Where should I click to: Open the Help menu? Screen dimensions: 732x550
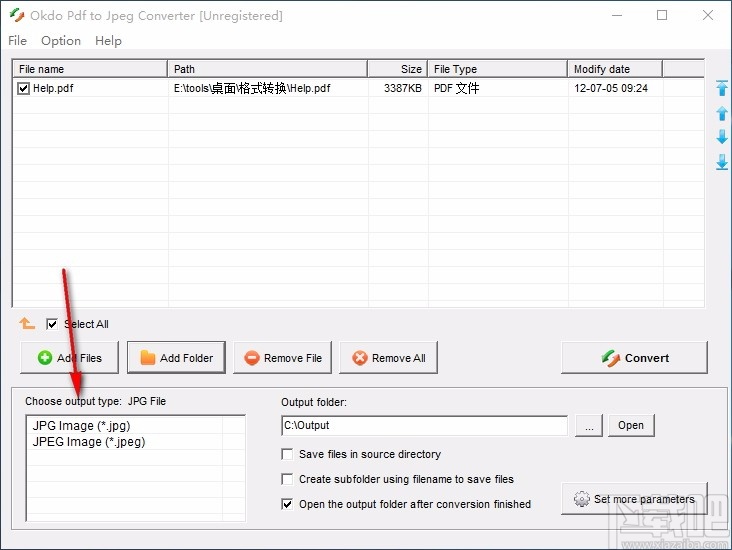108,41
